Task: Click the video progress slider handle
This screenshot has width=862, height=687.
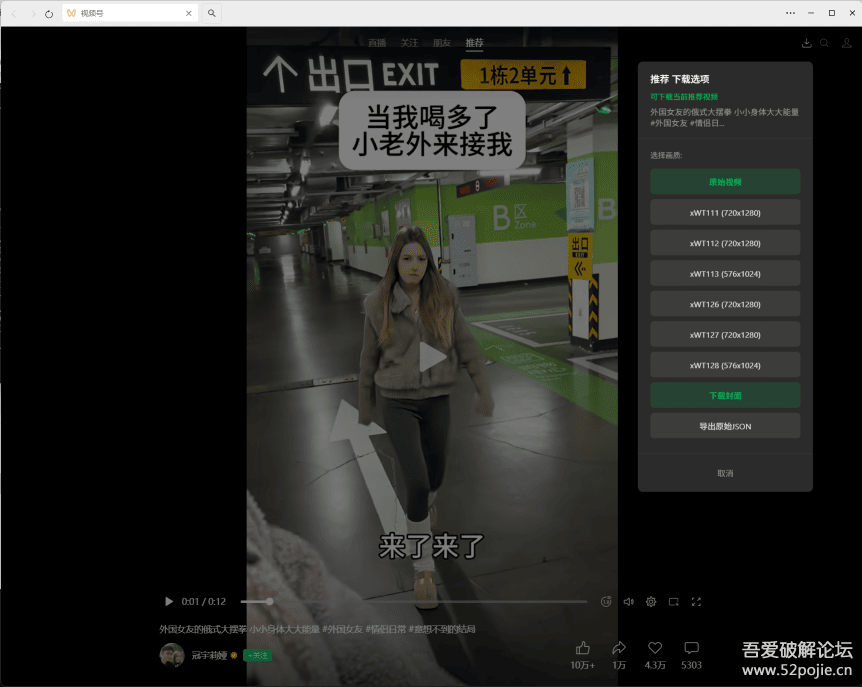Action: [x=269, y=602]
